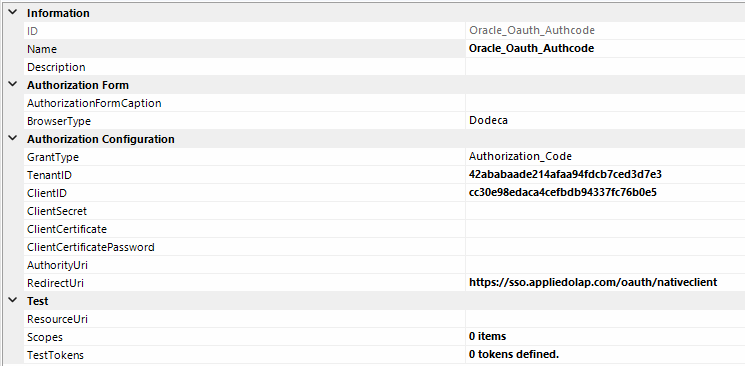
Task: Select the ClientID property label
Action: point(47,193)
